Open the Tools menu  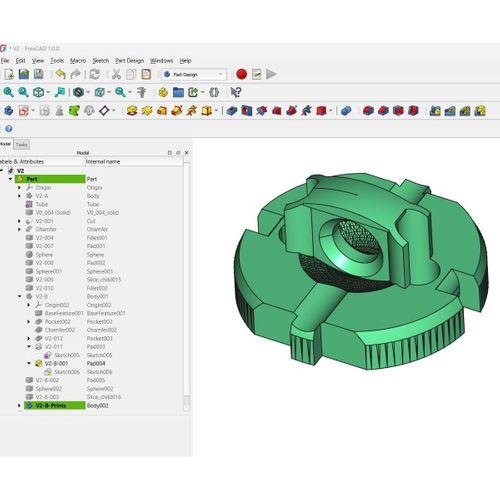pyautogui.click(x=57, y=61)
